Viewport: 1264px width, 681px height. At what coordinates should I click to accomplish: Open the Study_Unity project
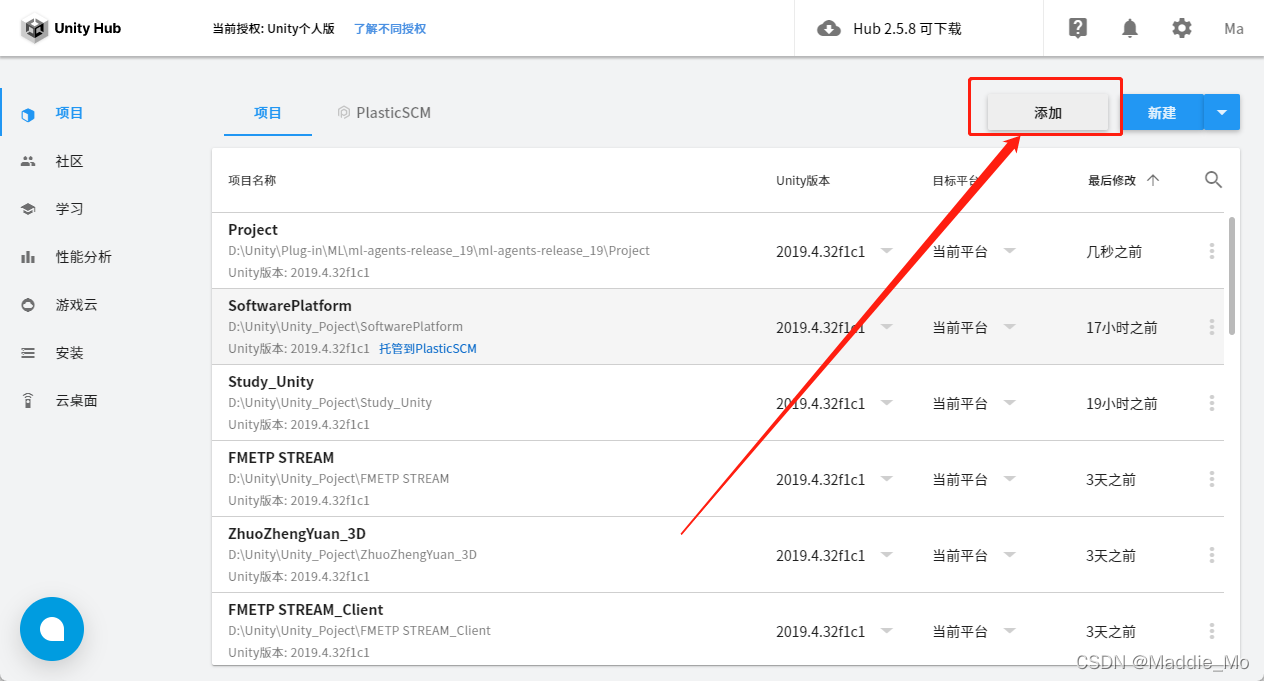point(271,382)
